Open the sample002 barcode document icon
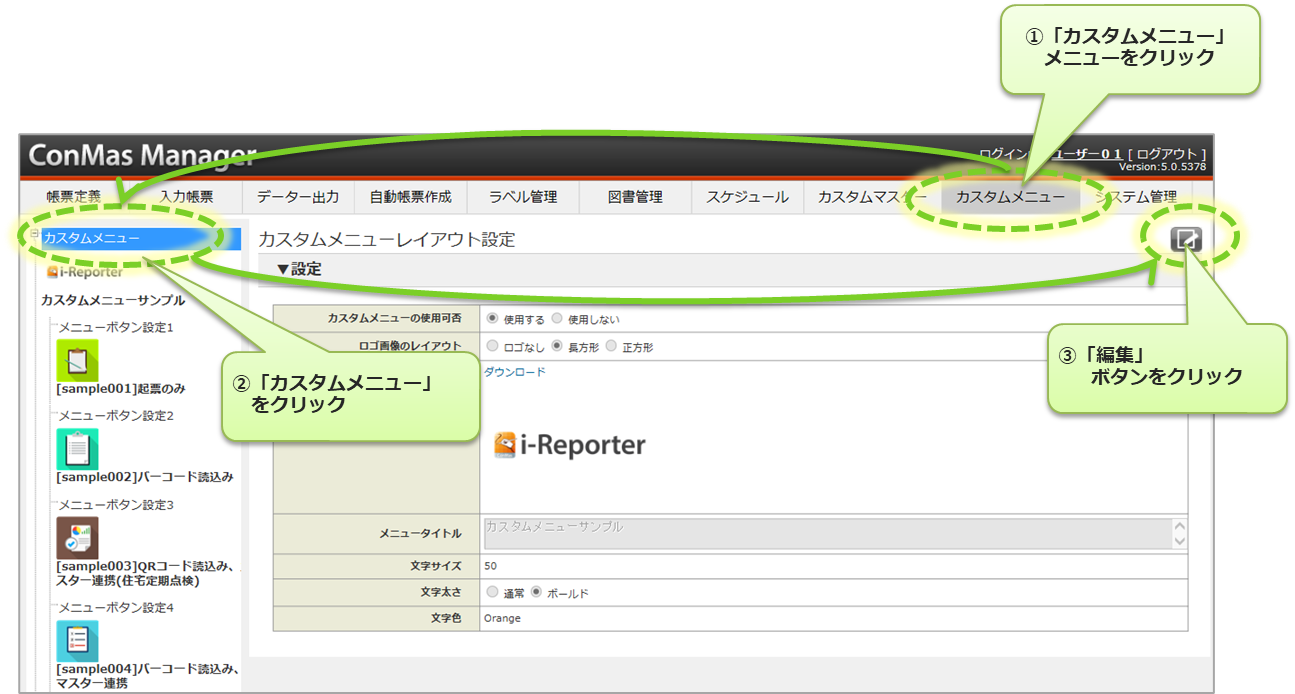Screen dimensions: 1295x694 pos(77,449)
